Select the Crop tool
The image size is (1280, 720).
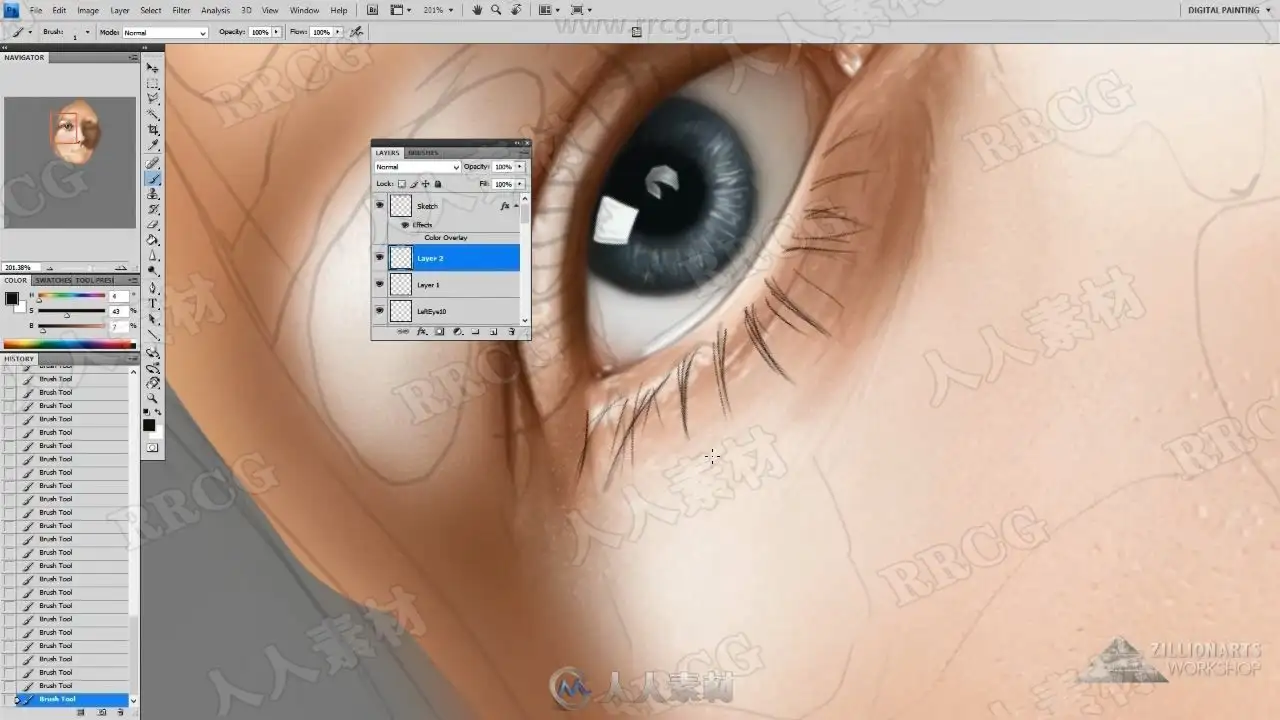[x=153, y=130]
